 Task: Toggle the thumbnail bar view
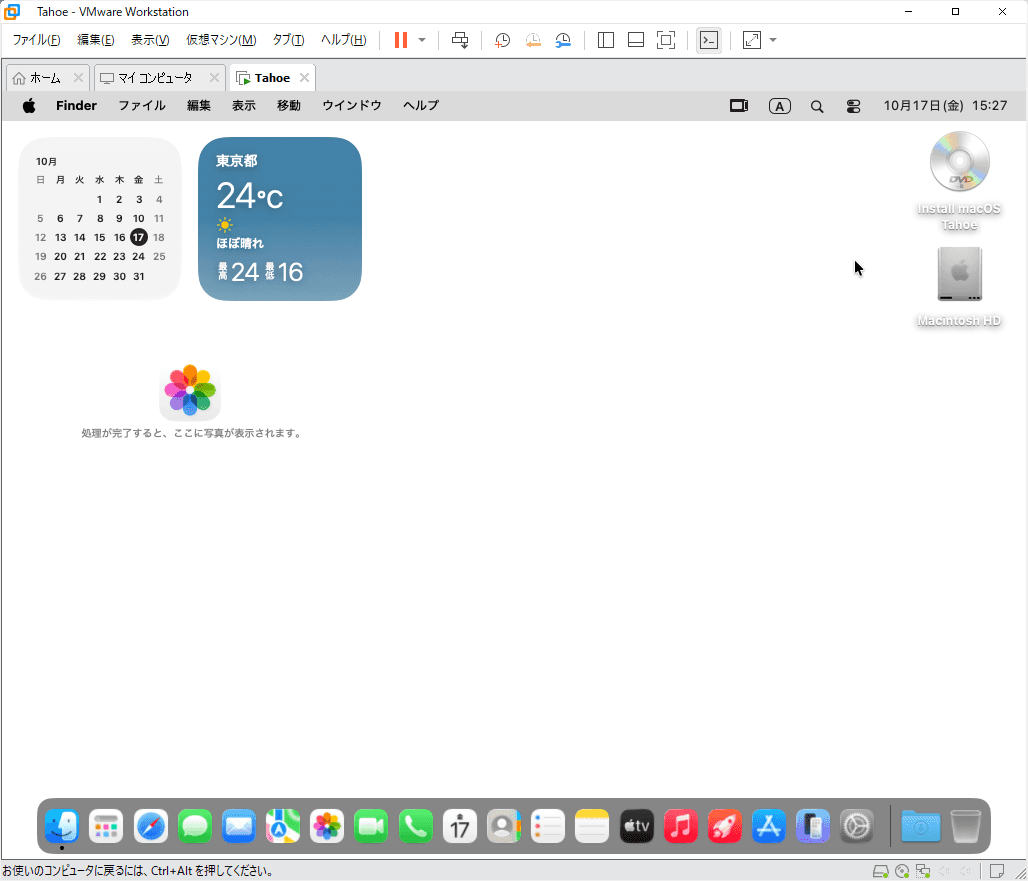[x=636, y=40]
